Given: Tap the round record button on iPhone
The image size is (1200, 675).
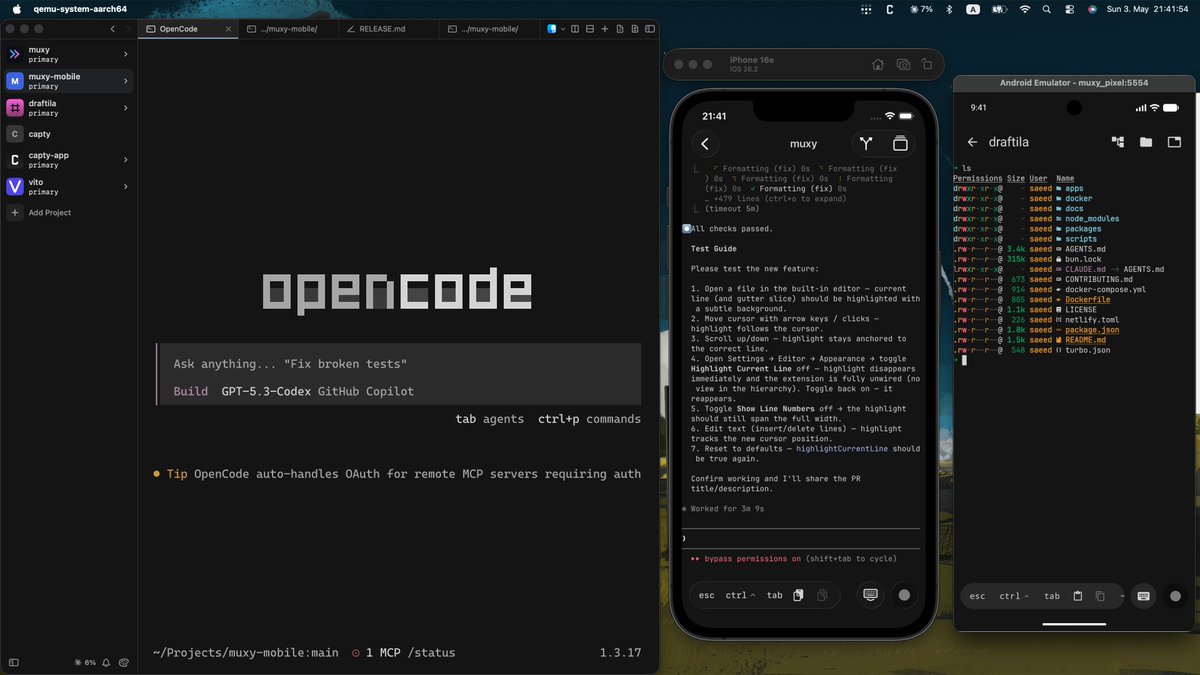Looking at the screenshot, I should click(x=904, y=595).
